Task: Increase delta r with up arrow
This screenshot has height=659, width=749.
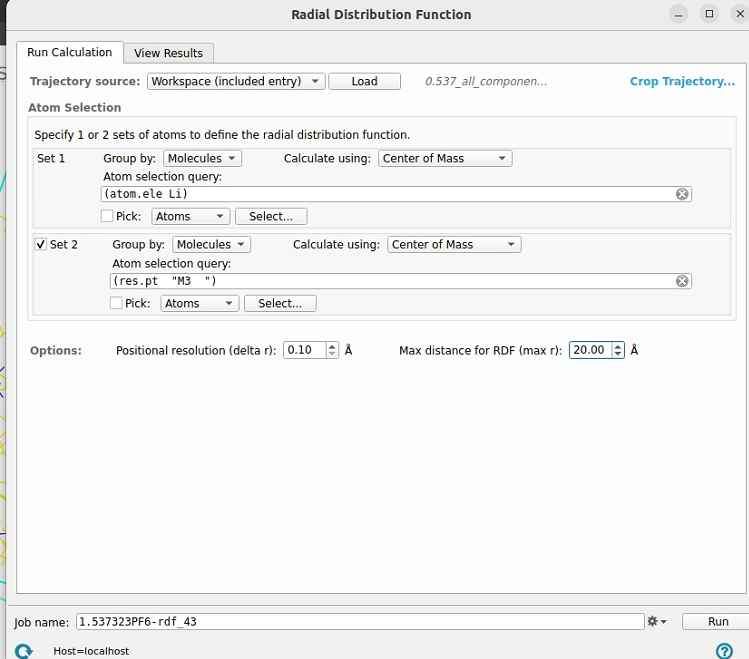Action: click(332, 346)
